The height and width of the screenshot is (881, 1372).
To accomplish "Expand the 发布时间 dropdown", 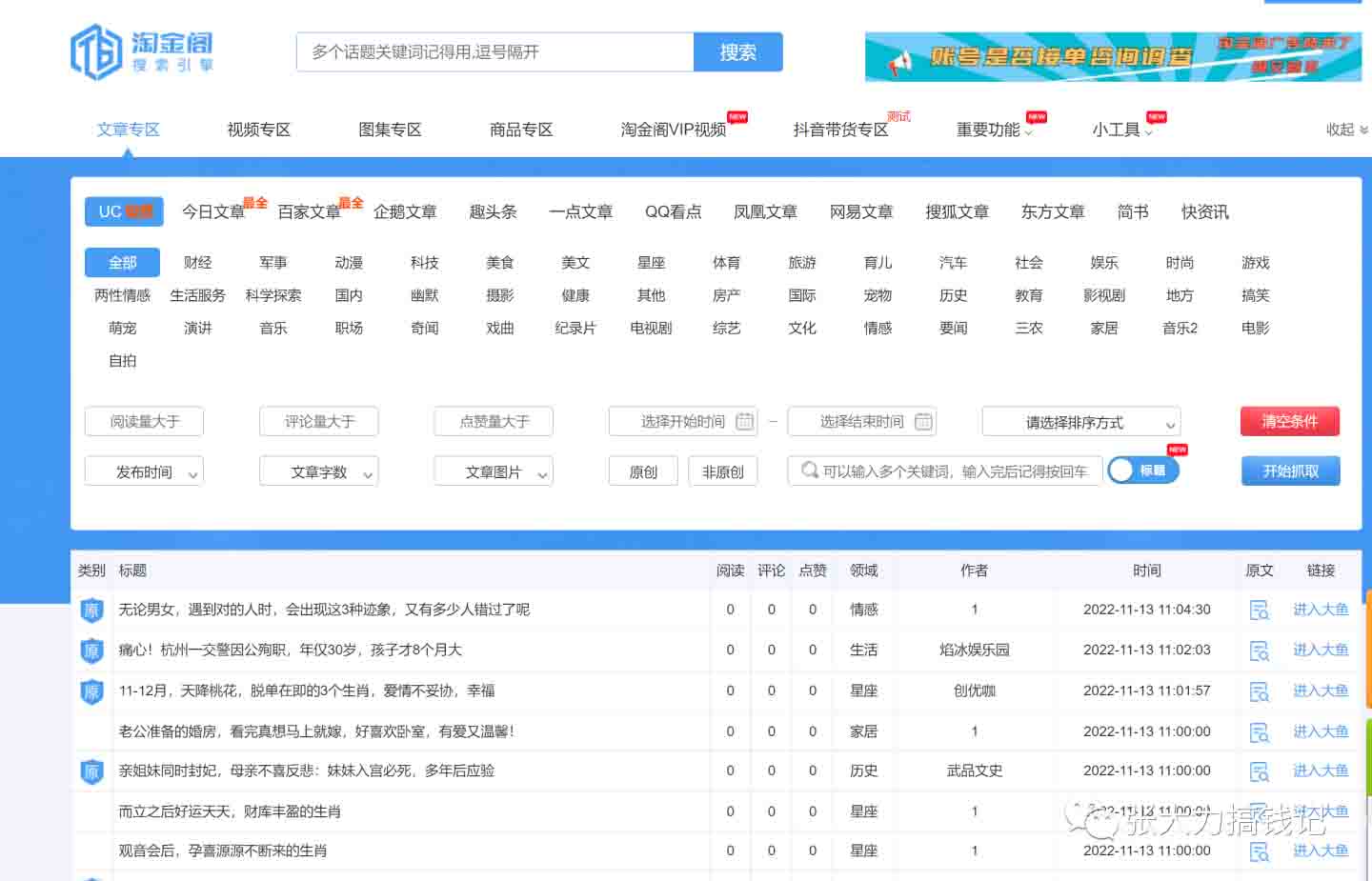I will [144, 471].
